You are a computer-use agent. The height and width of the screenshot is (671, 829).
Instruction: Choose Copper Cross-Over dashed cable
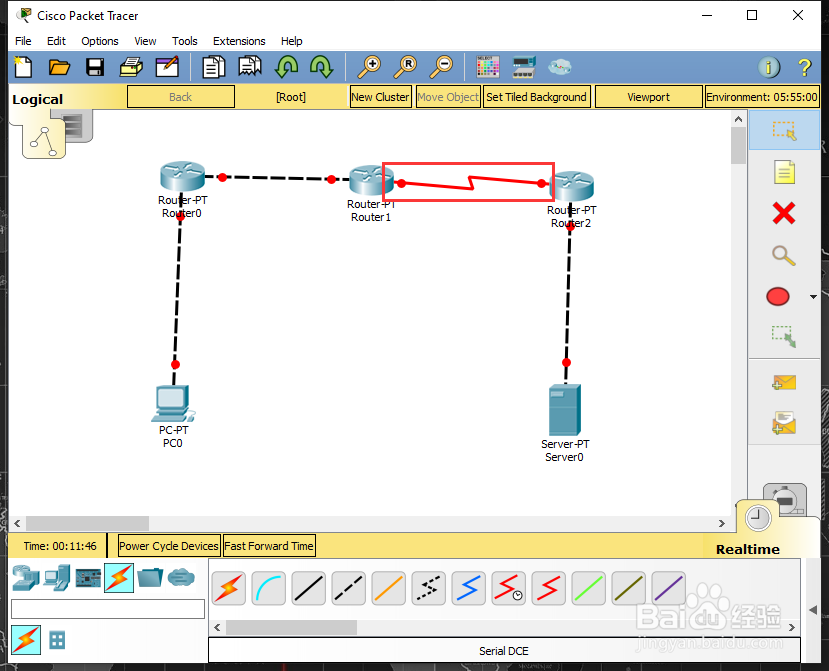coord(348,588)
